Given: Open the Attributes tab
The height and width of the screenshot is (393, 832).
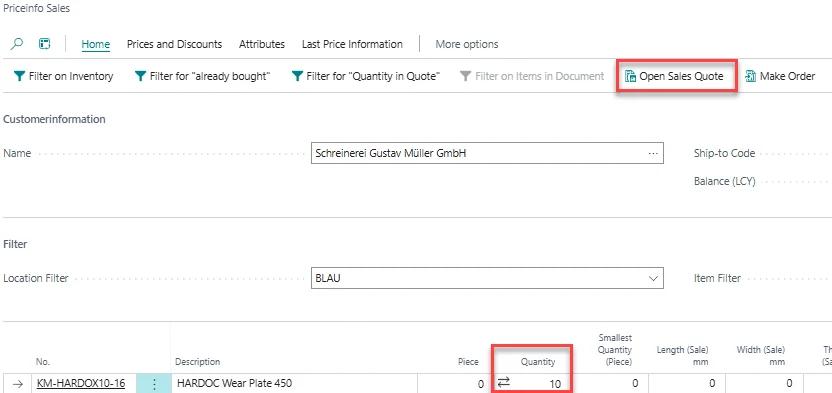Looking at the screenshot, I should (x=262, y=45).
